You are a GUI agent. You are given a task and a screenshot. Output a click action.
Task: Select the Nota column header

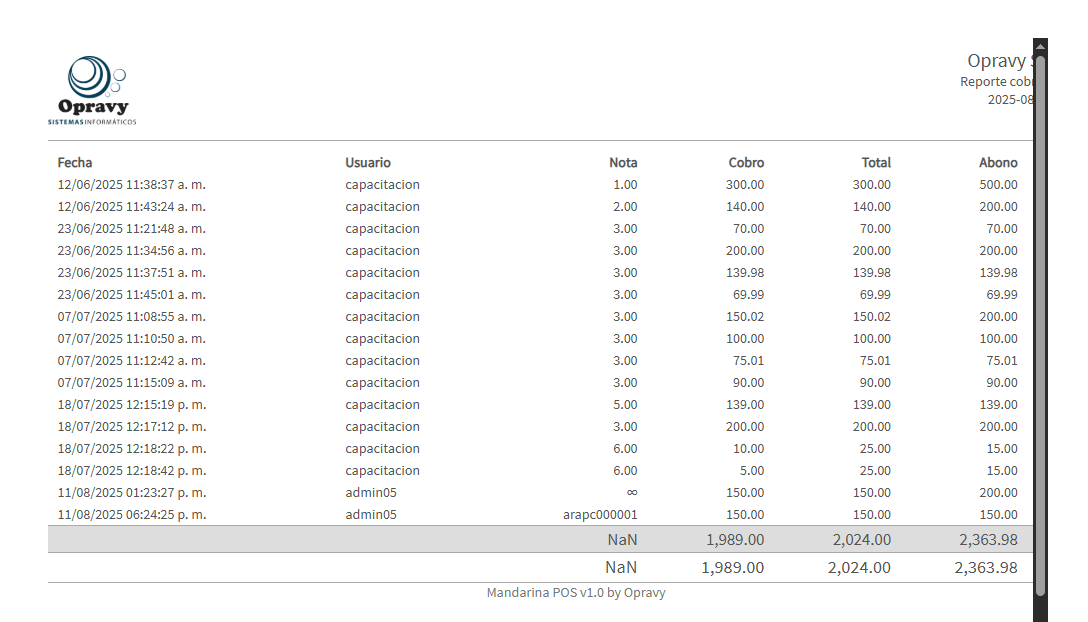pyautogui.click(x=623, y=162)
